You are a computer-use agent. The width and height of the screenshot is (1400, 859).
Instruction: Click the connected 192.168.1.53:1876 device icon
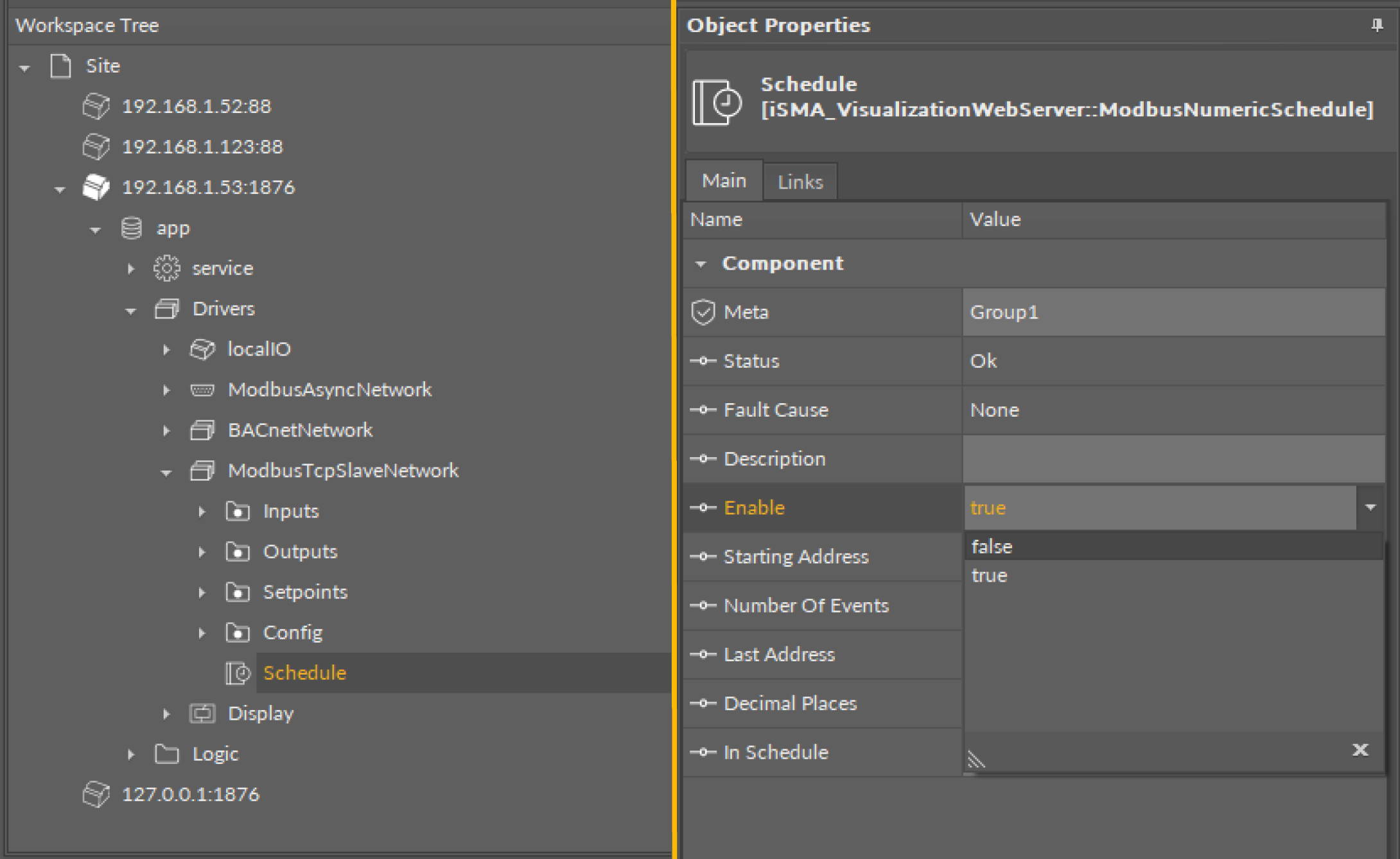click(96, 187)
